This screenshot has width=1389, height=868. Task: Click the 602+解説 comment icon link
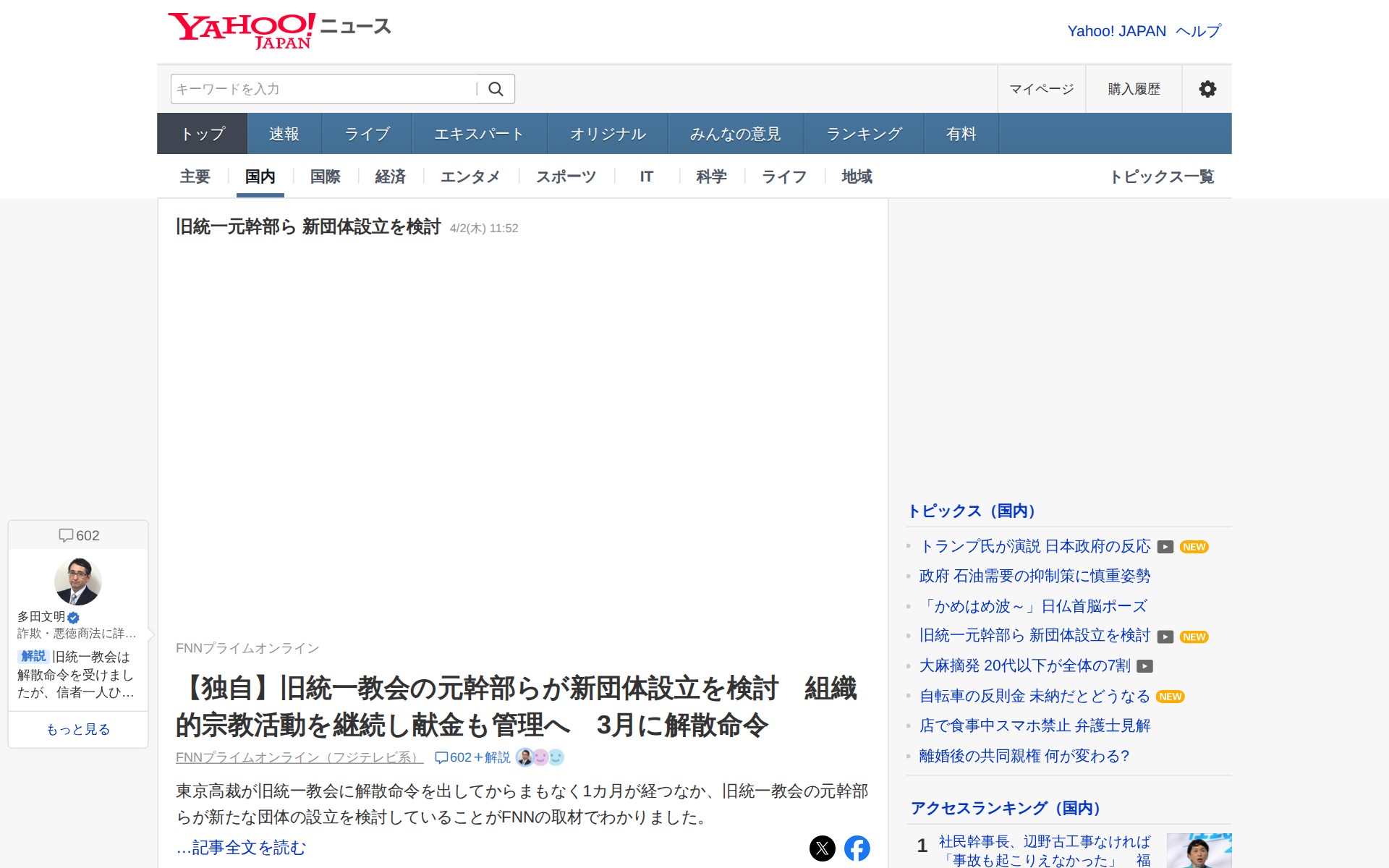(x=472, y=757)
